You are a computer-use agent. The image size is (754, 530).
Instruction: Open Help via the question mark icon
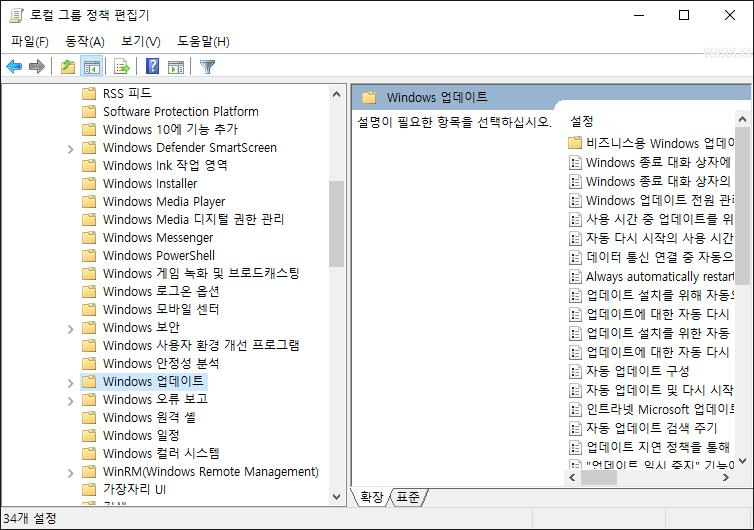[152, 66]
